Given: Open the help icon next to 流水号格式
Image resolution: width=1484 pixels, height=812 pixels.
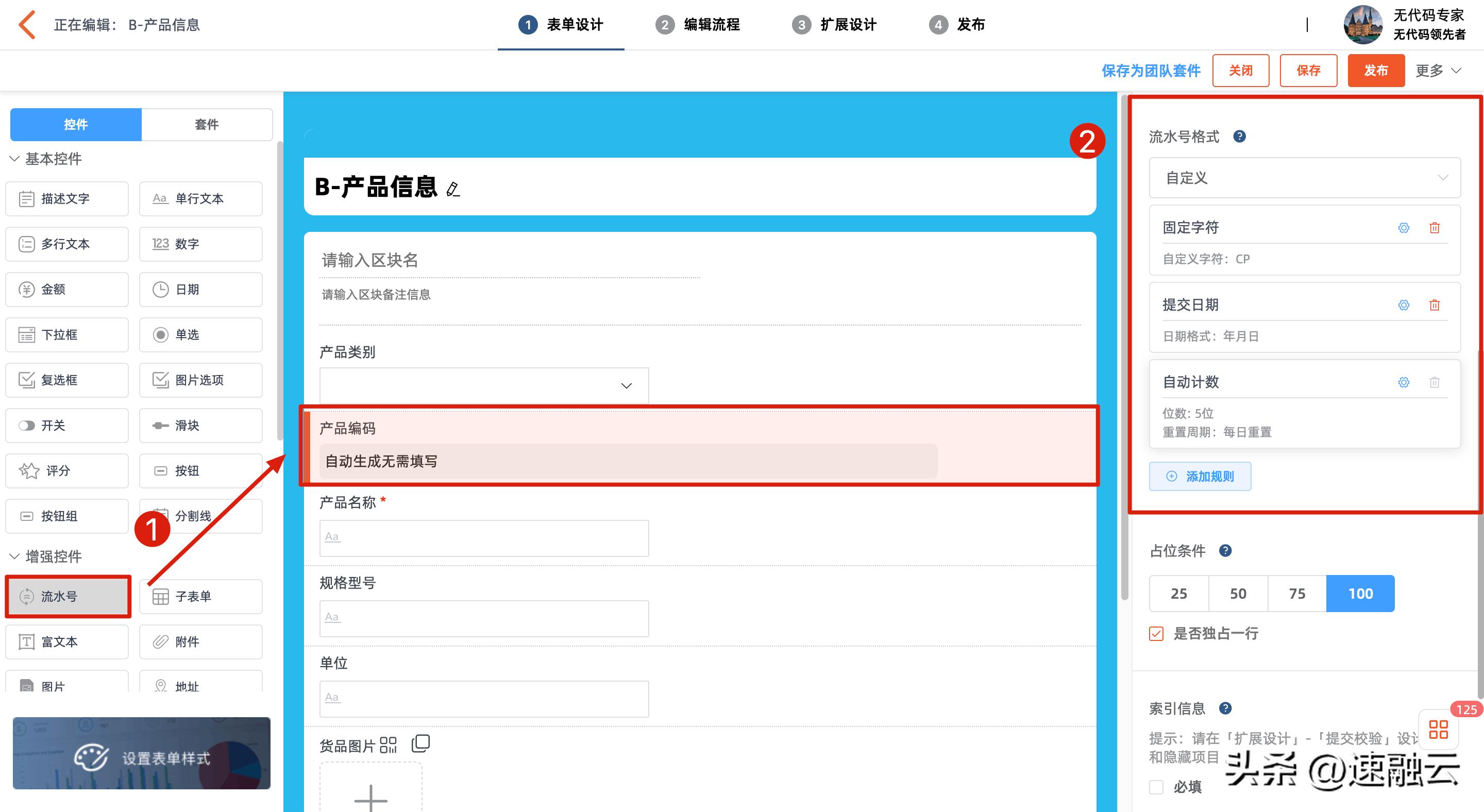Looking at the screenshot, I should click(1240, 137).
